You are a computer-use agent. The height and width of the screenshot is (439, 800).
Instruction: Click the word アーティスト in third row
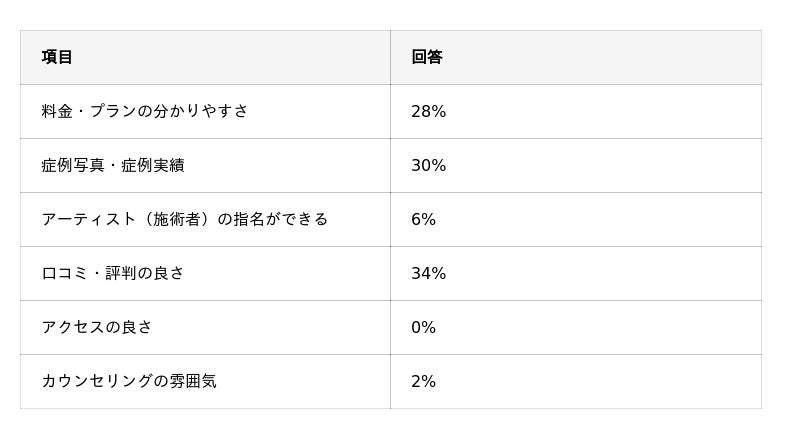tap(88, 219)
